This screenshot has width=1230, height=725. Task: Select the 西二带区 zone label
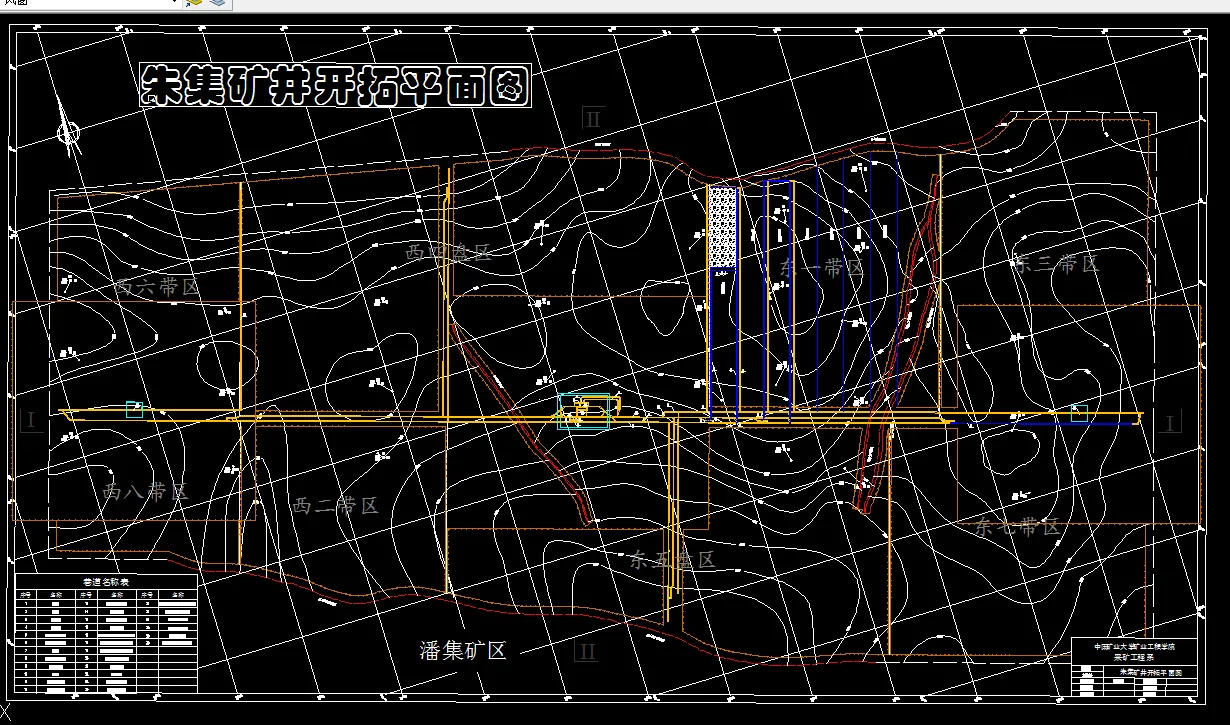[335, 505]
